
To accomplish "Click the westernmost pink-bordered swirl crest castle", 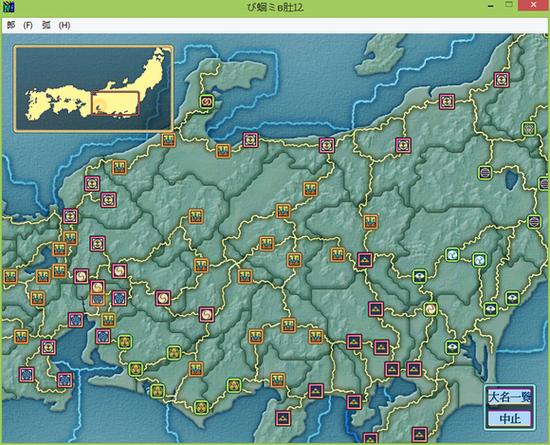I will 81,277.
